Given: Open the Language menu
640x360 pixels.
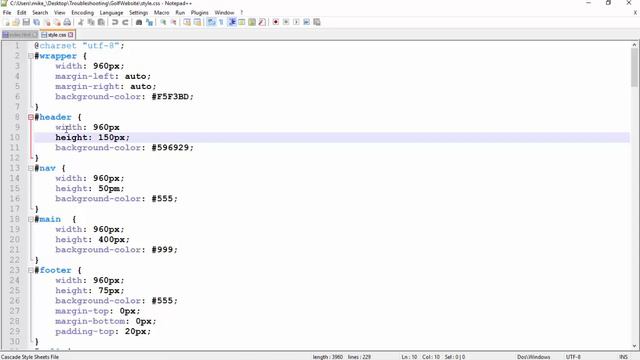Looking at the screenshot, I should 111,13.
